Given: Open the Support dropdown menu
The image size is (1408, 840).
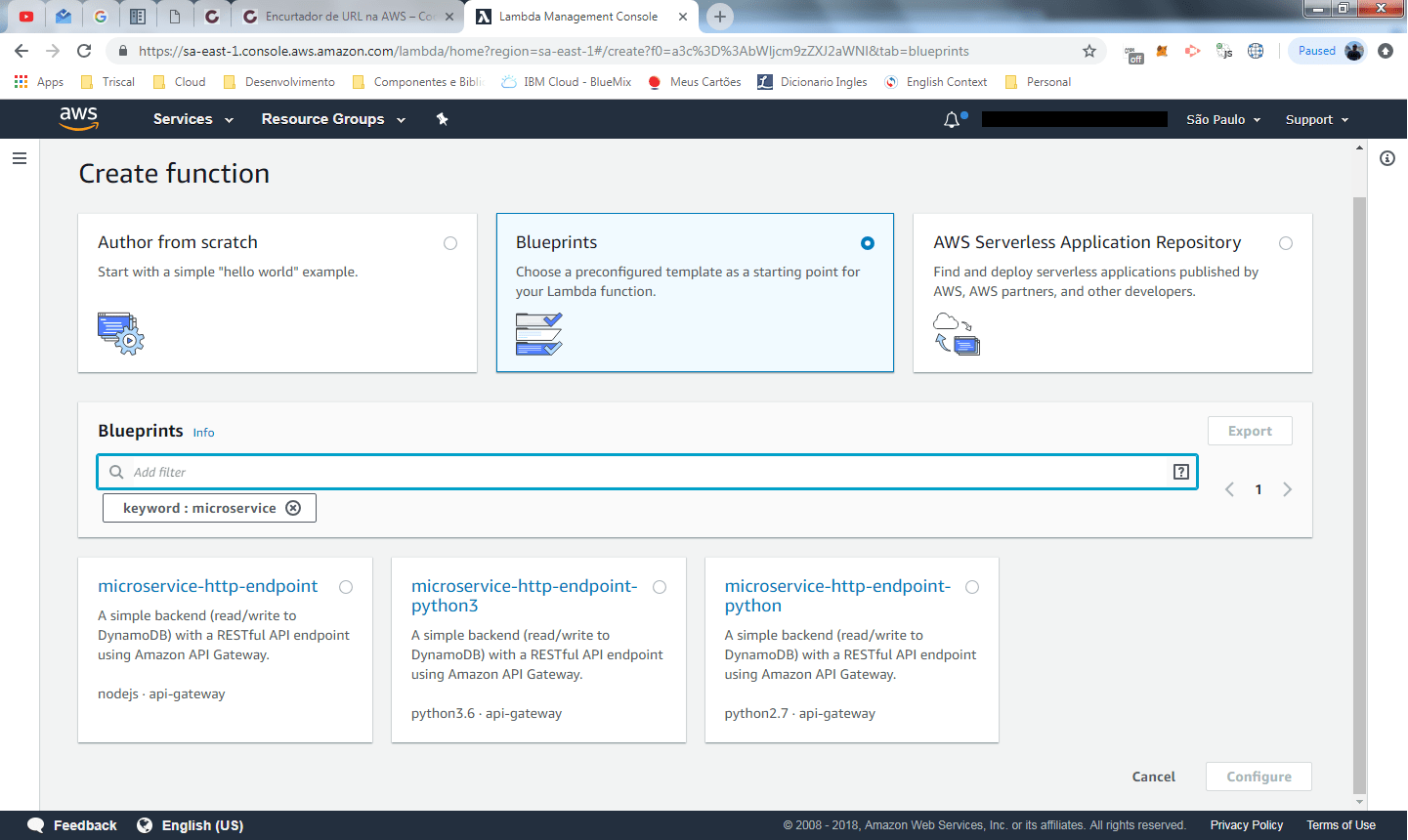Looking at the screenshot, I should (x=1317, y=119).
